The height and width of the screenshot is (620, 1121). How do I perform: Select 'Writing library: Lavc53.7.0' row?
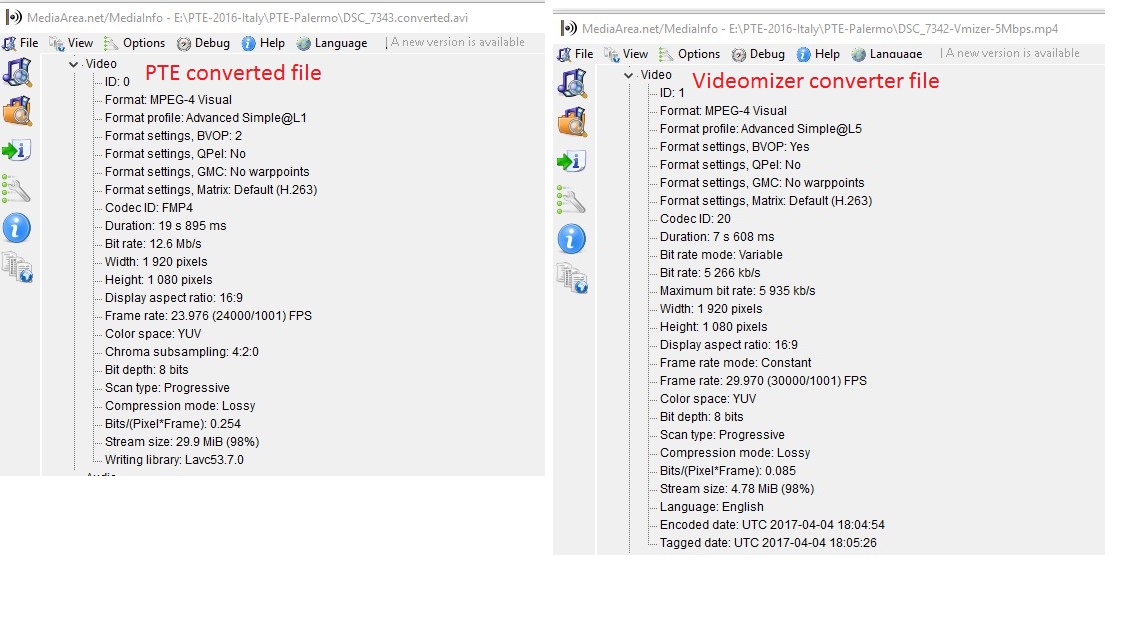[x=174, y=460]
